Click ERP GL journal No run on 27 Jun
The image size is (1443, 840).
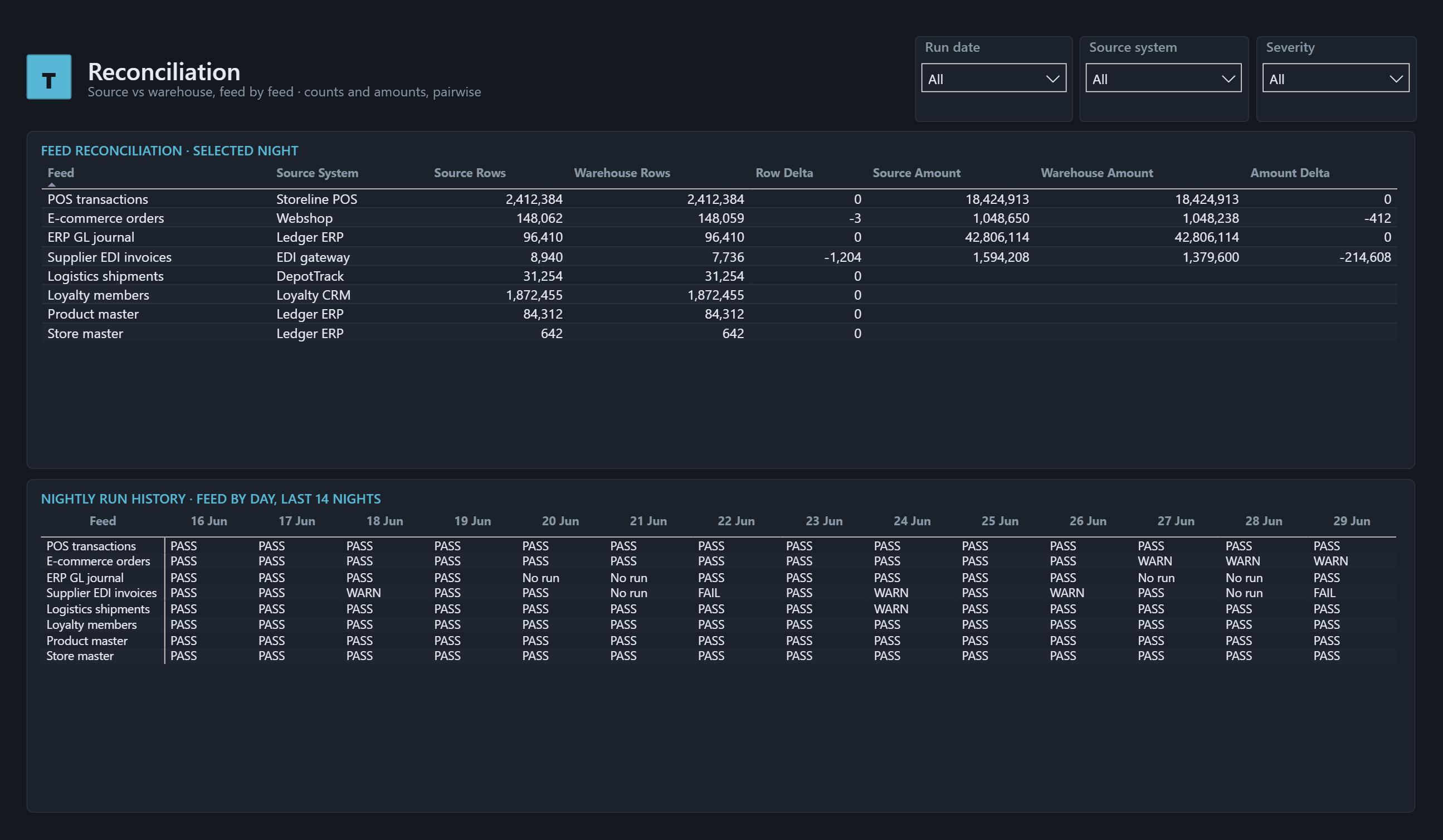[x=1156, y=578]
